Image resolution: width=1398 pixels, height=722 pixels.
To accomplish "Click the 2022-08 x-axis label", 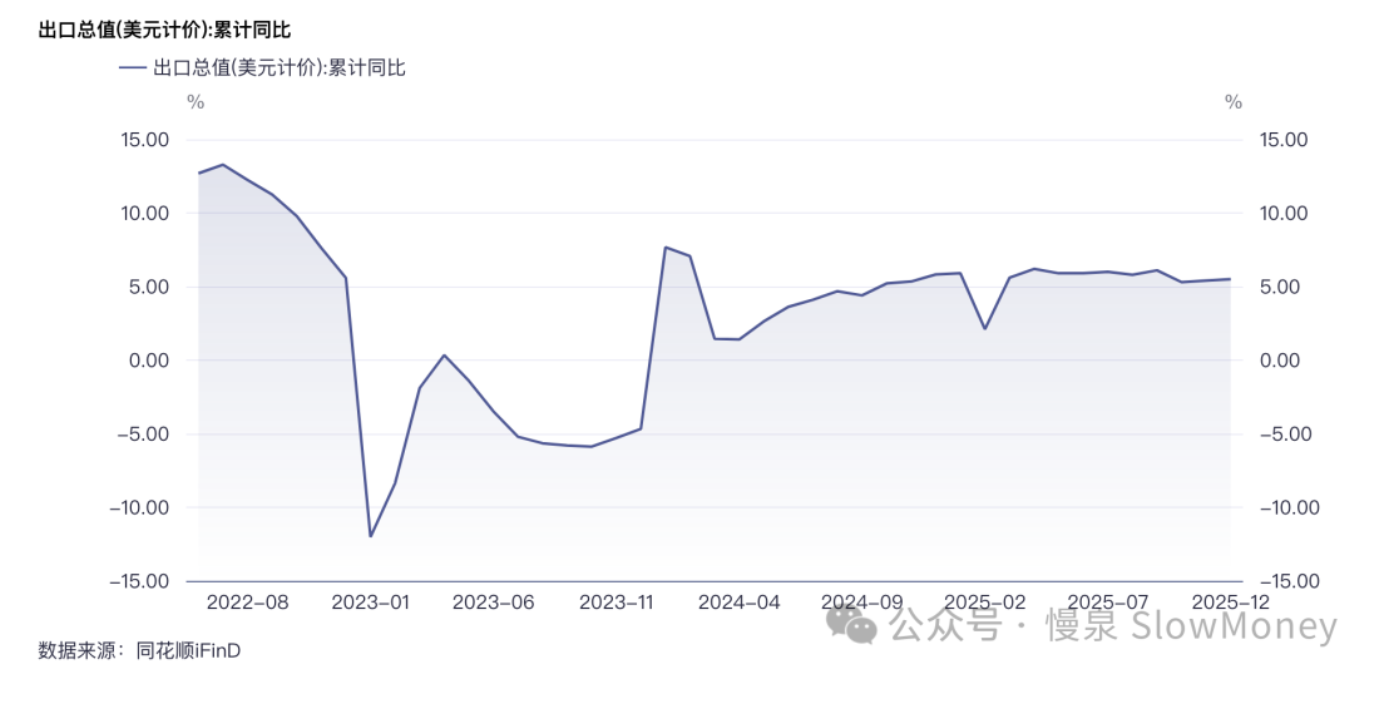I will tap(247, 603).
